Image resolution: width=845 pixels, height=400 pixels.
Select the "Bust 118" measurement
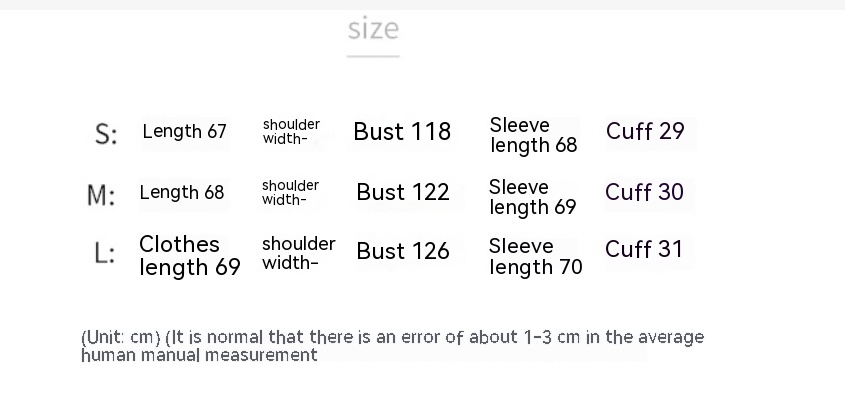click(x=402, y=132)
